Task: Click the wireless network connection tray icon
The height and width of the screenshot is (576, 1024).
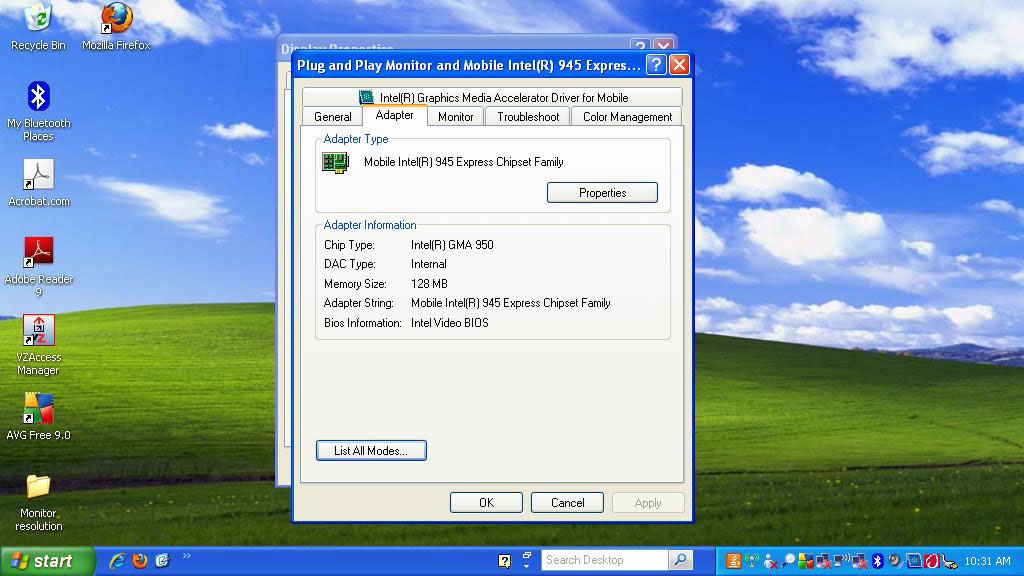Action: [x=842, y=560]
